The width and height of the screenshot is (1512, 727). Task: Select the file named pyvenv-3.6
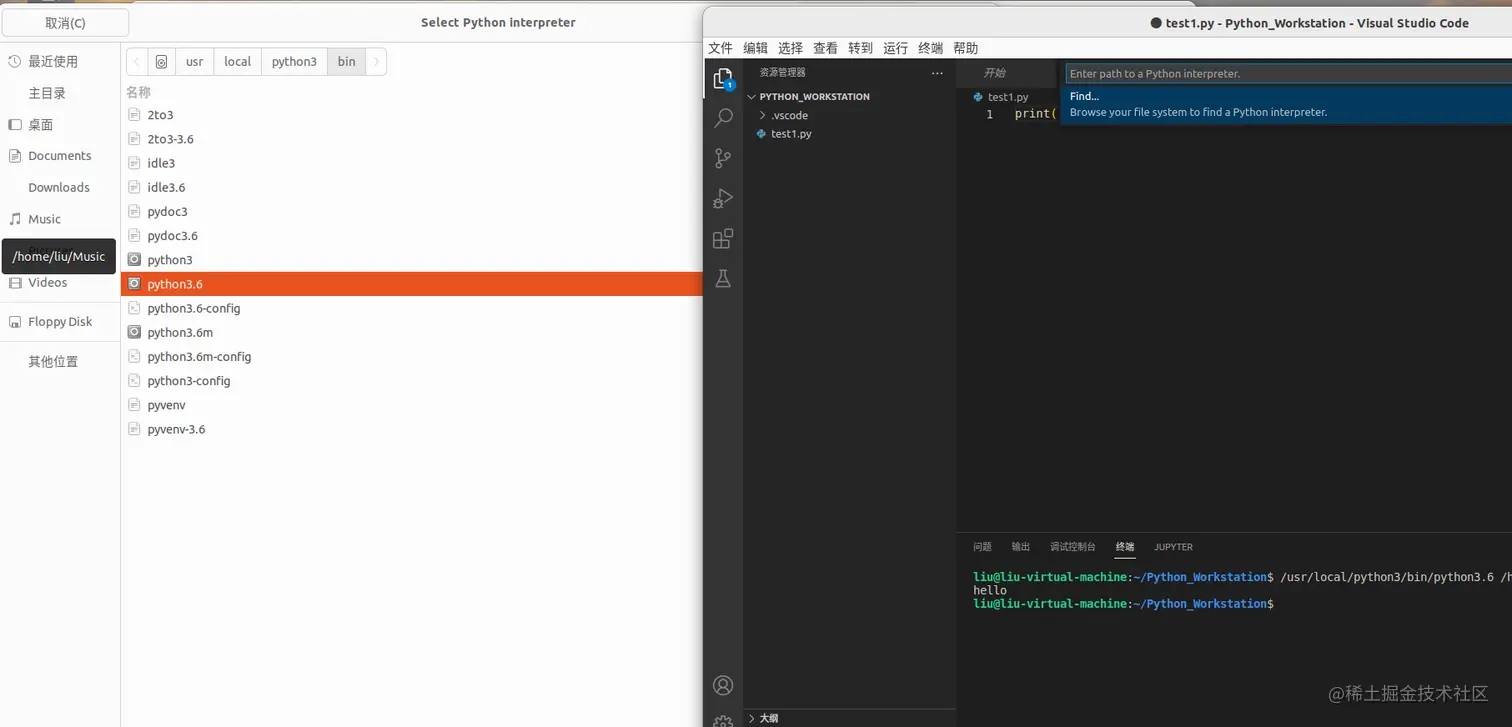pos(411,429)
